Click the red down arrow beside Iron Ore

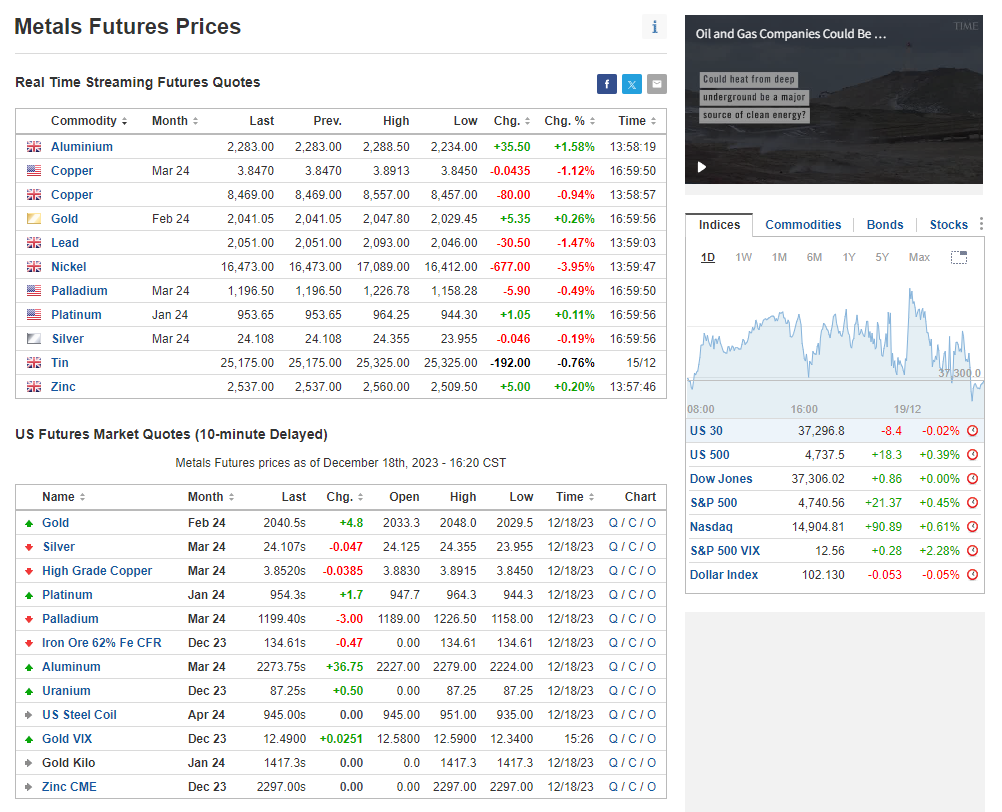click(x=29, y=643)
